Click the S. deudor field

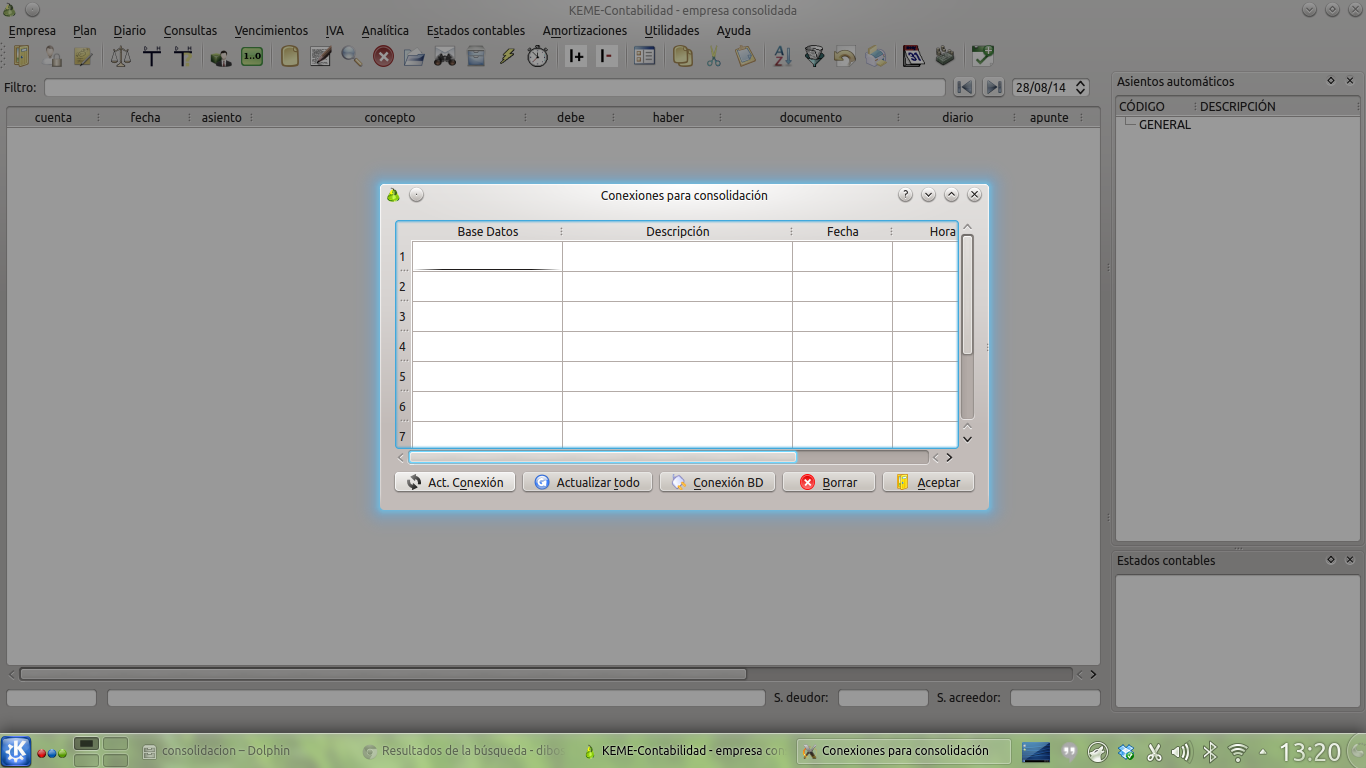[883, 698]
